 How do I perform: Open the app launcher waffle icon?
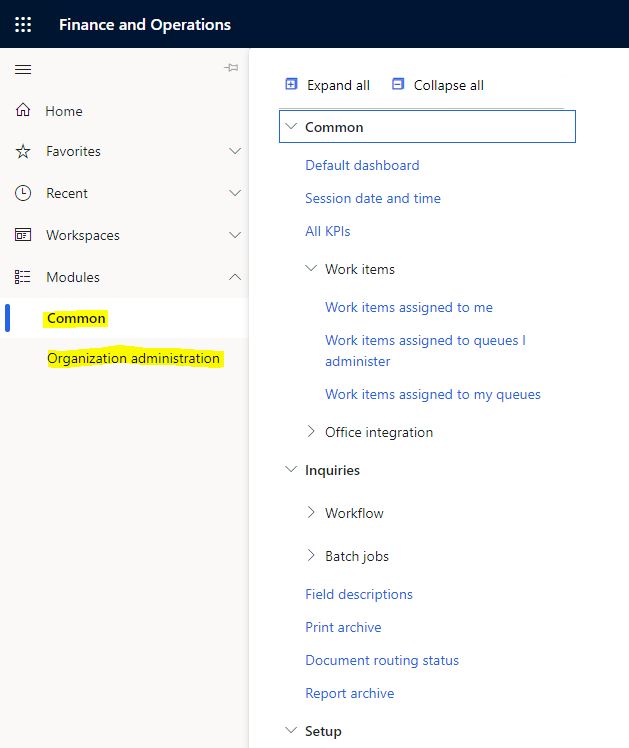[23, 24]
